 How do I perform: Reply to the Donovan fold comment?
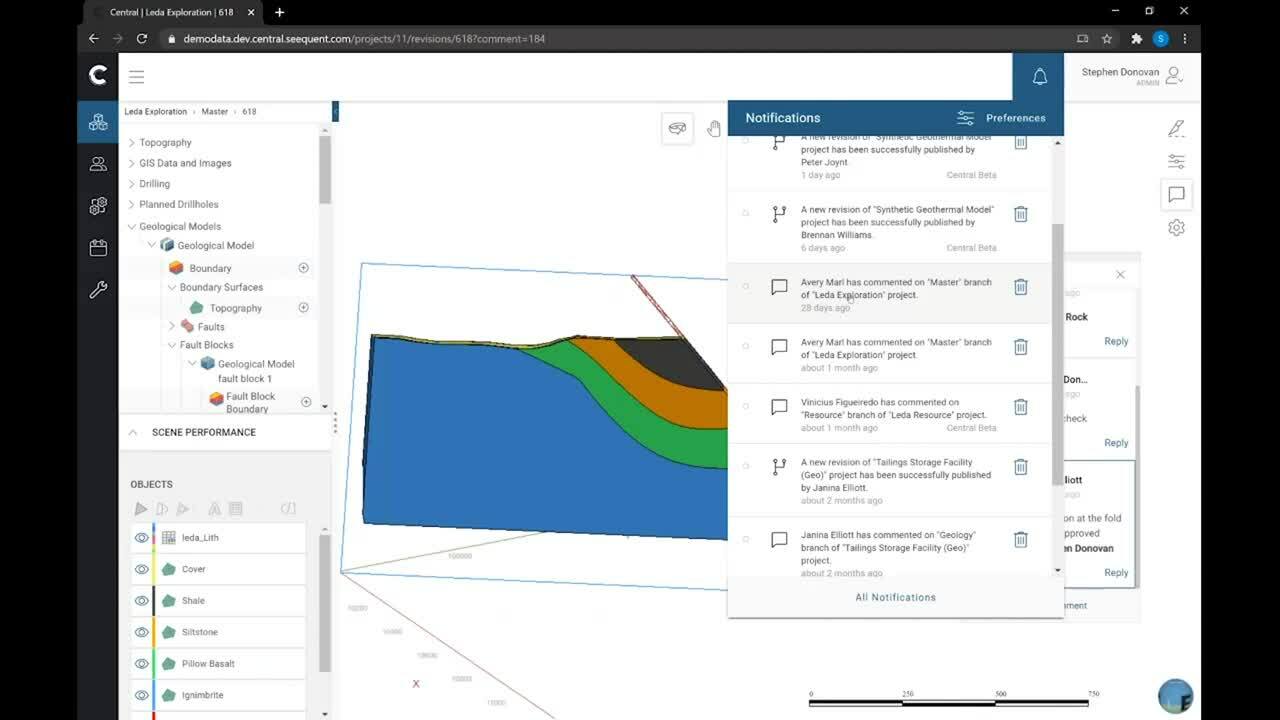point(1116,573)
